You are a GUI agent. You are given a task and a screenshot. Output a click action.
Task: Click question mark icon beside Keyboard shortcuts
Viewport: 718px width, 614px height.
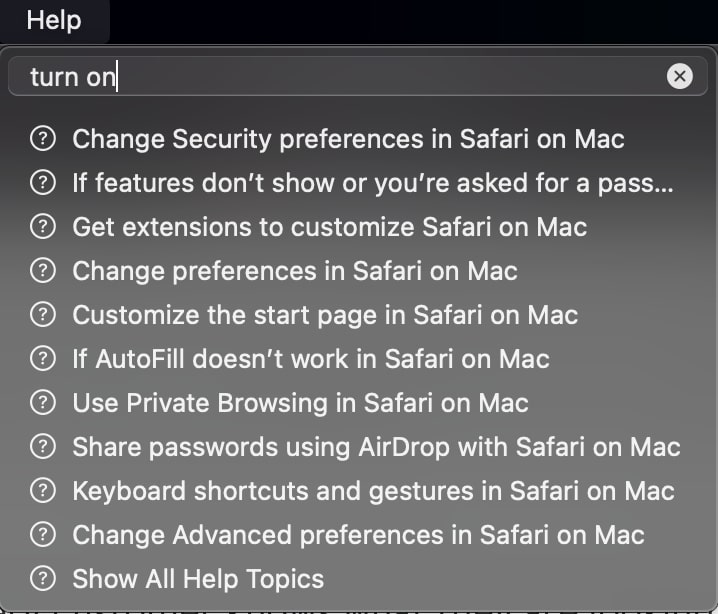(42, 491)
